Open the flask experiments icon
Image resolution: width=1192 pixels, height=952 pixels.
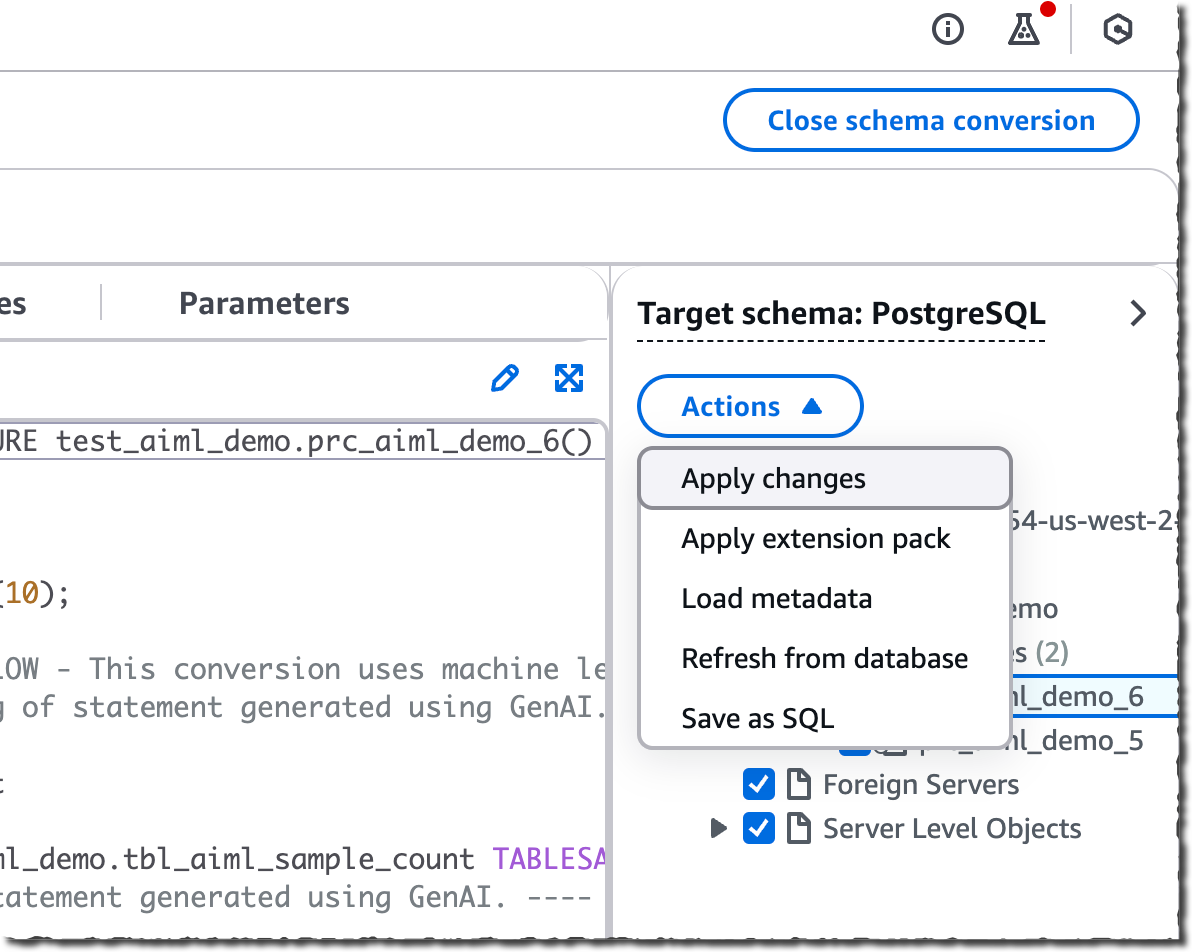click(1023, 31)
